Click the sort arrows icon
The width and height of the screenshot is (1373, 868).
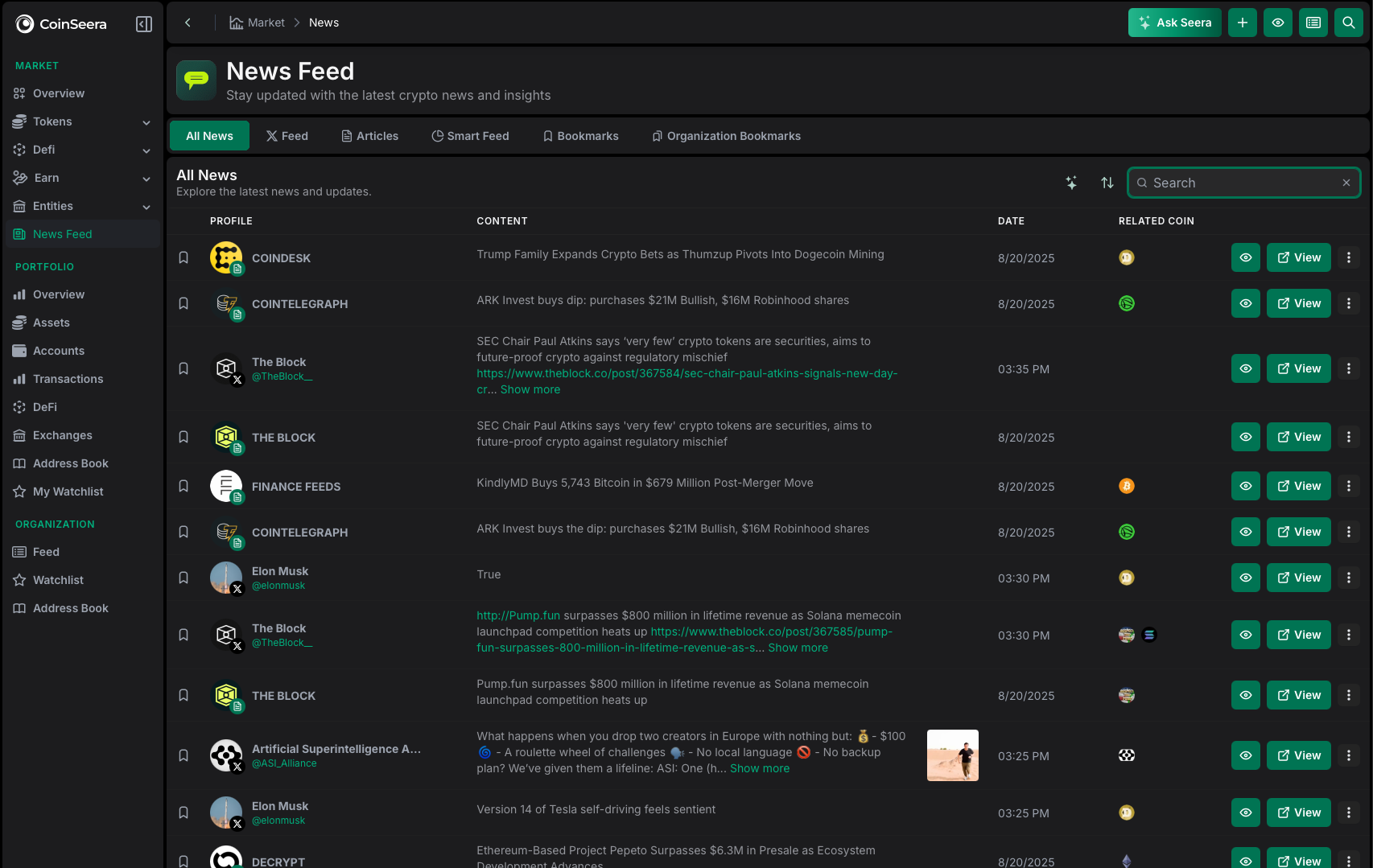[x=1107, y=183]
